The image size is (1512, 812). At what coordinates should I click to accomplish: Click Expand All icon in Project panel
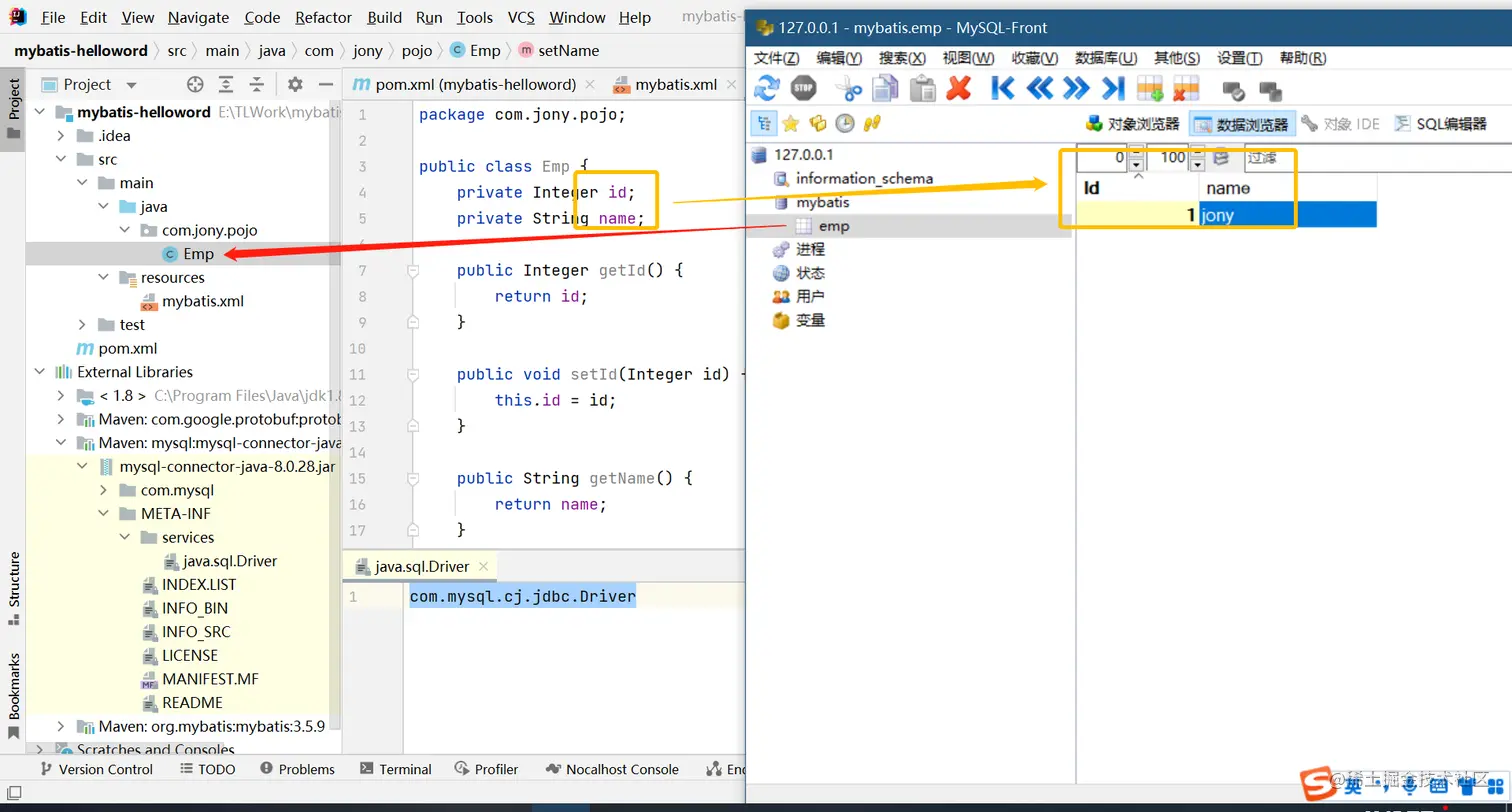coord(227,84)
